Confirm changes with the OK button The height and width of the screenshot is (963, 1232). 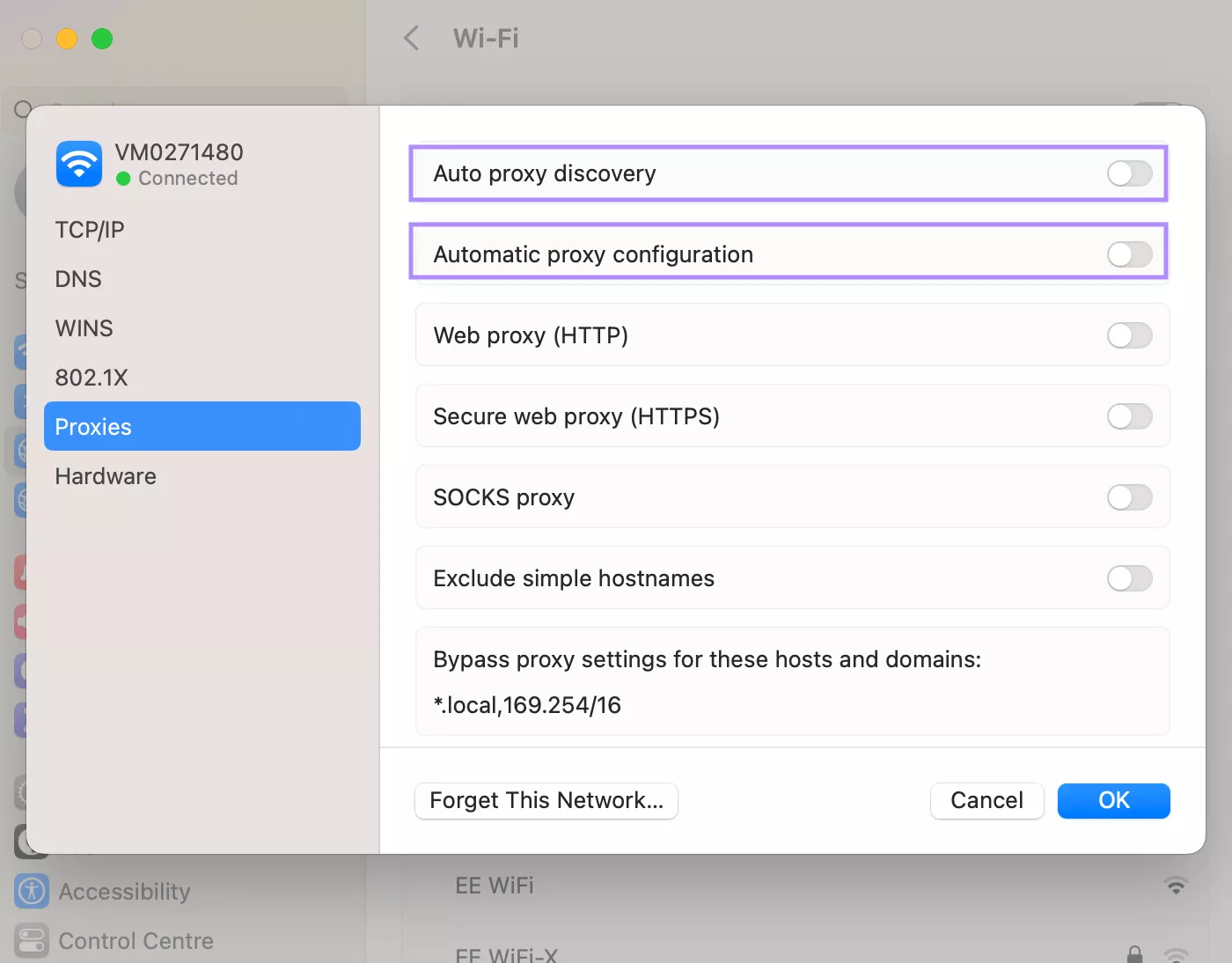[x=1113, y=800]
